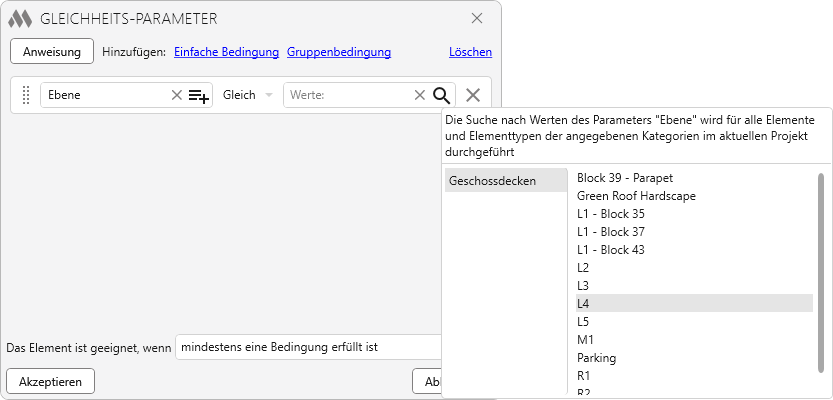Screen dimensions: 833x400
Task: Choose L4 from the value list
Action: [x=583, y=303]
